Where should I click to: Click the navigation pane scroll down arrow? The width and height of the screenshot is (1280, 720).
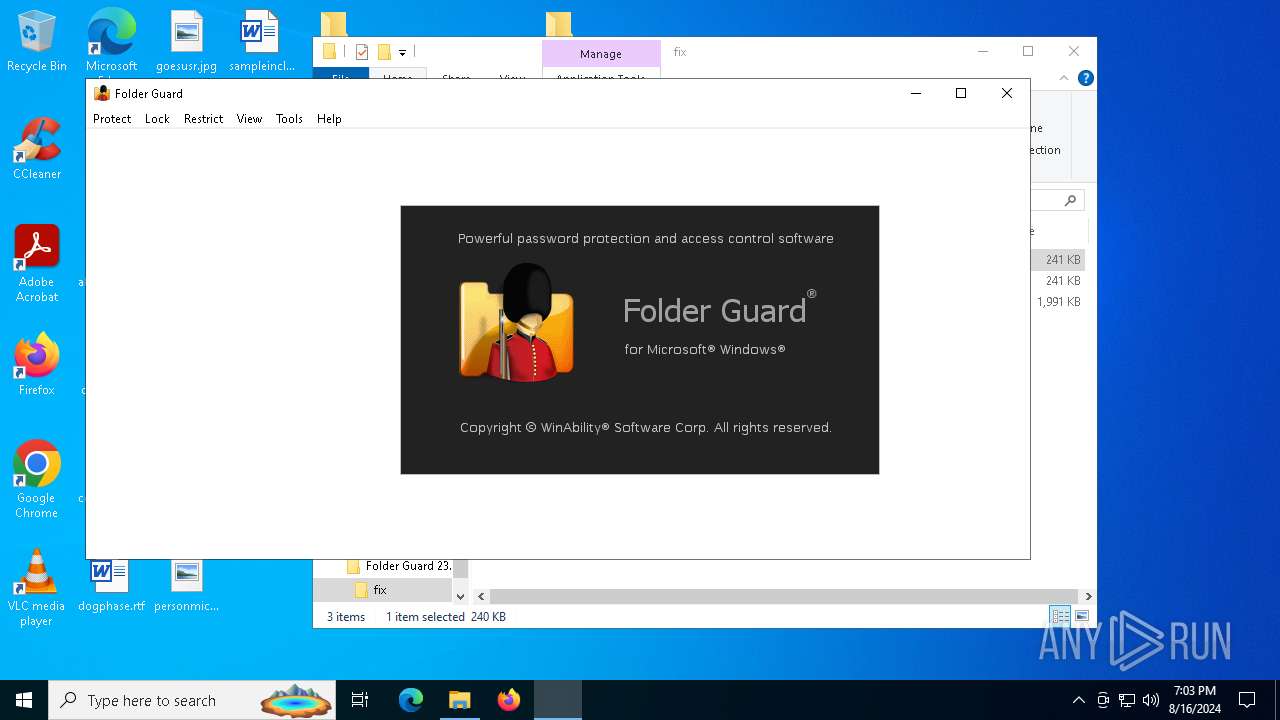(x=461, y=596)
